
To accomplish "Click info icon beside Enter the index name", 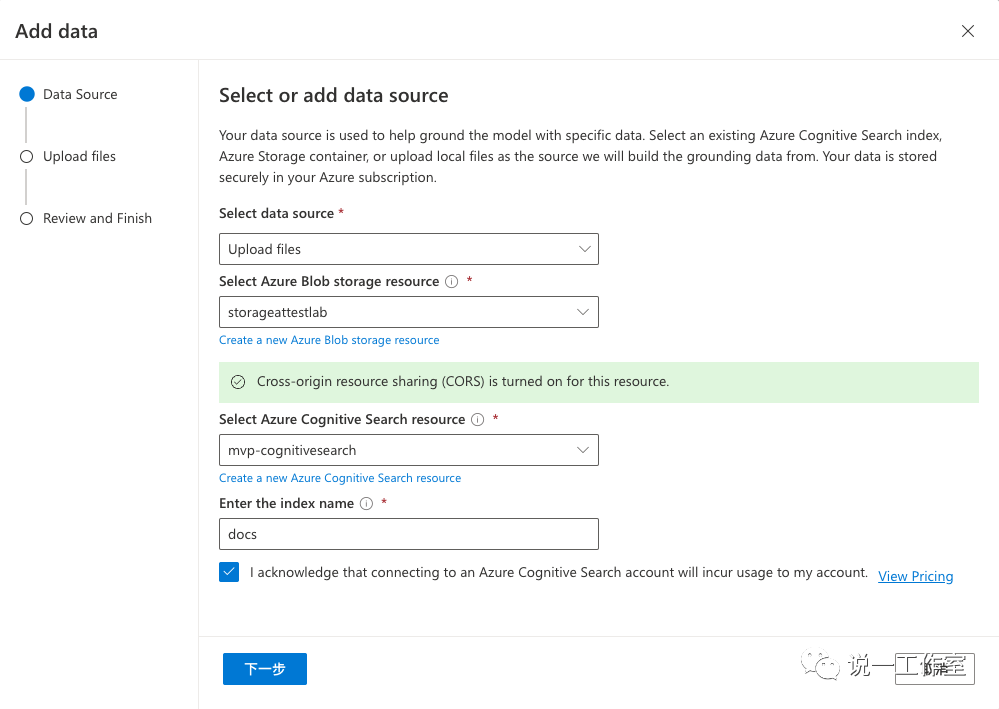I will point(366,504).
